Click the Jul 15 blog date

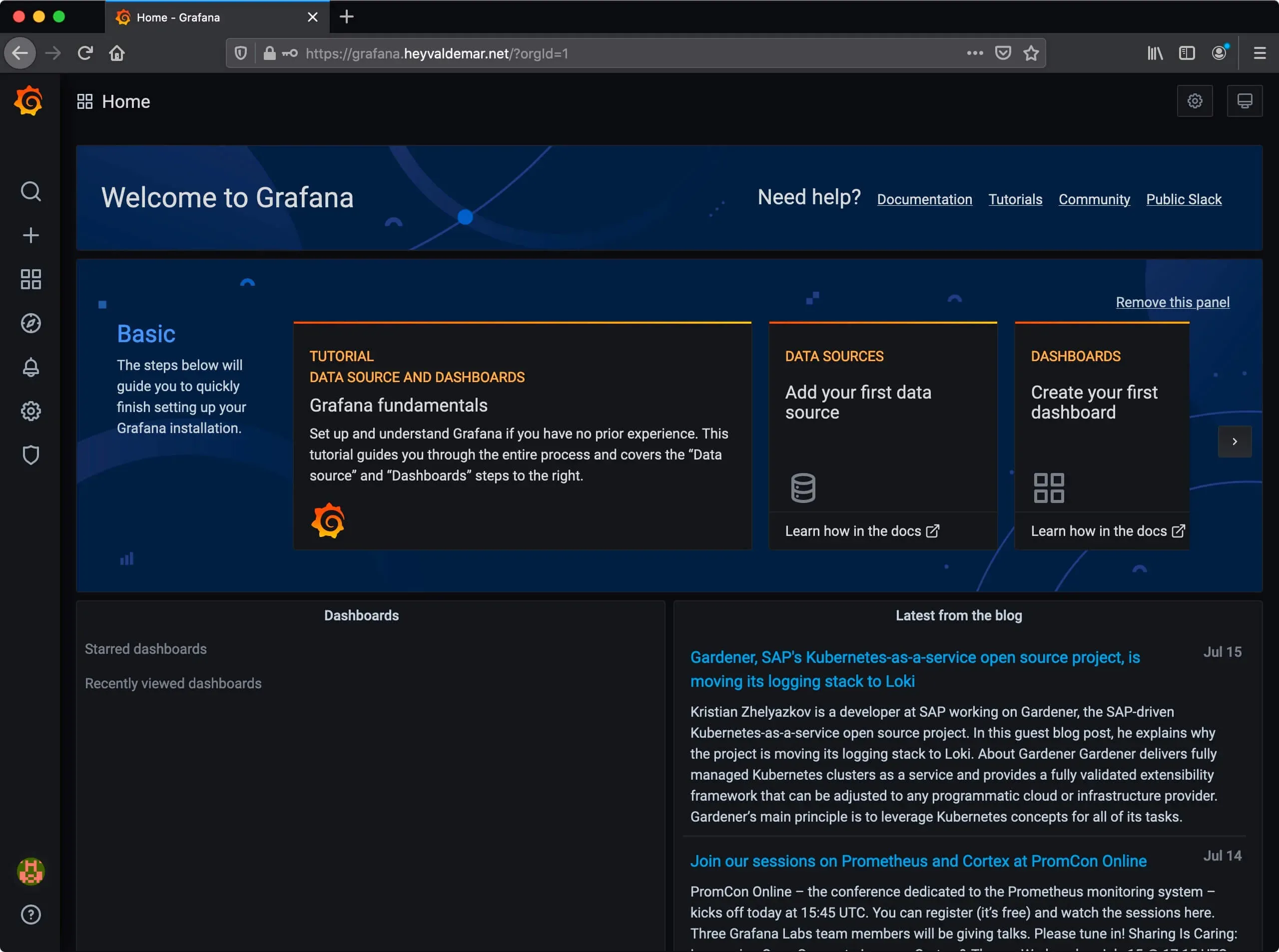click(x=1222, y=652)
